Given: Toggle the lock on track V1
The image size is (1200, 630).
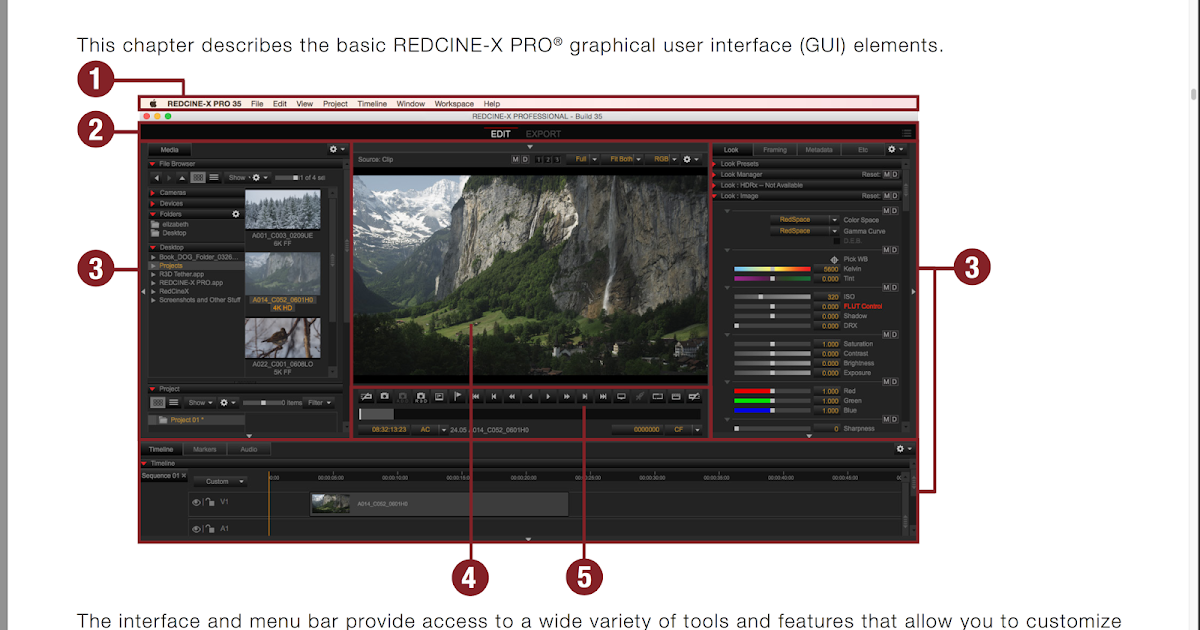Looking at the screenshot, I should (x=210, y=502).
